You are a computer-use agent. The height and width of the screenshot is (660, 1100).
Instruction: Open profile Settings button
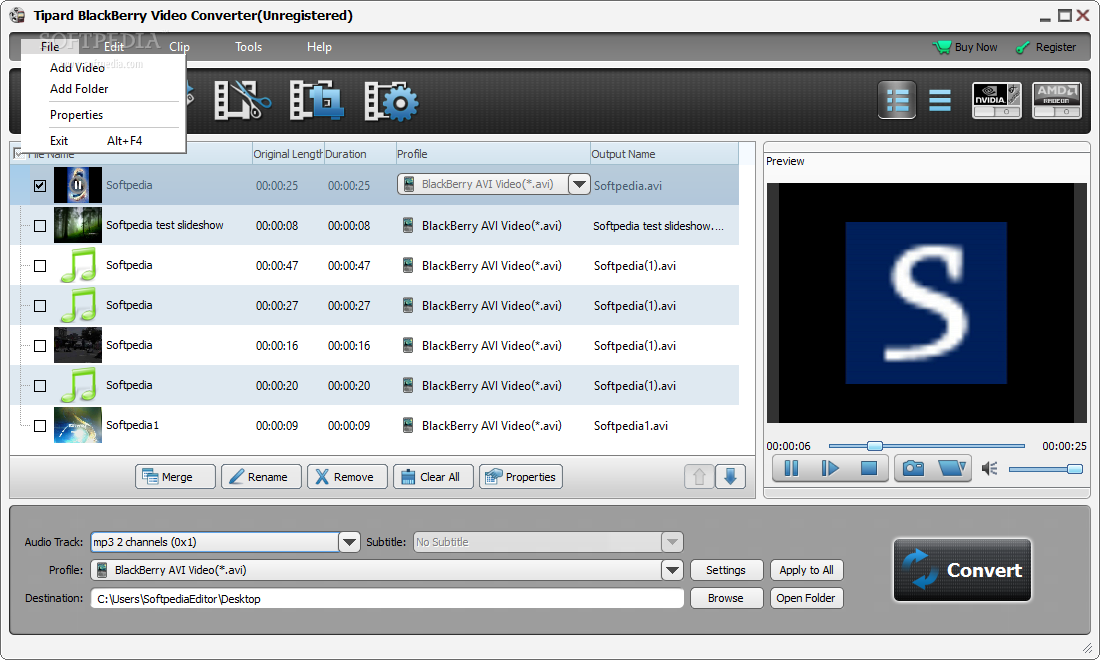726,570
